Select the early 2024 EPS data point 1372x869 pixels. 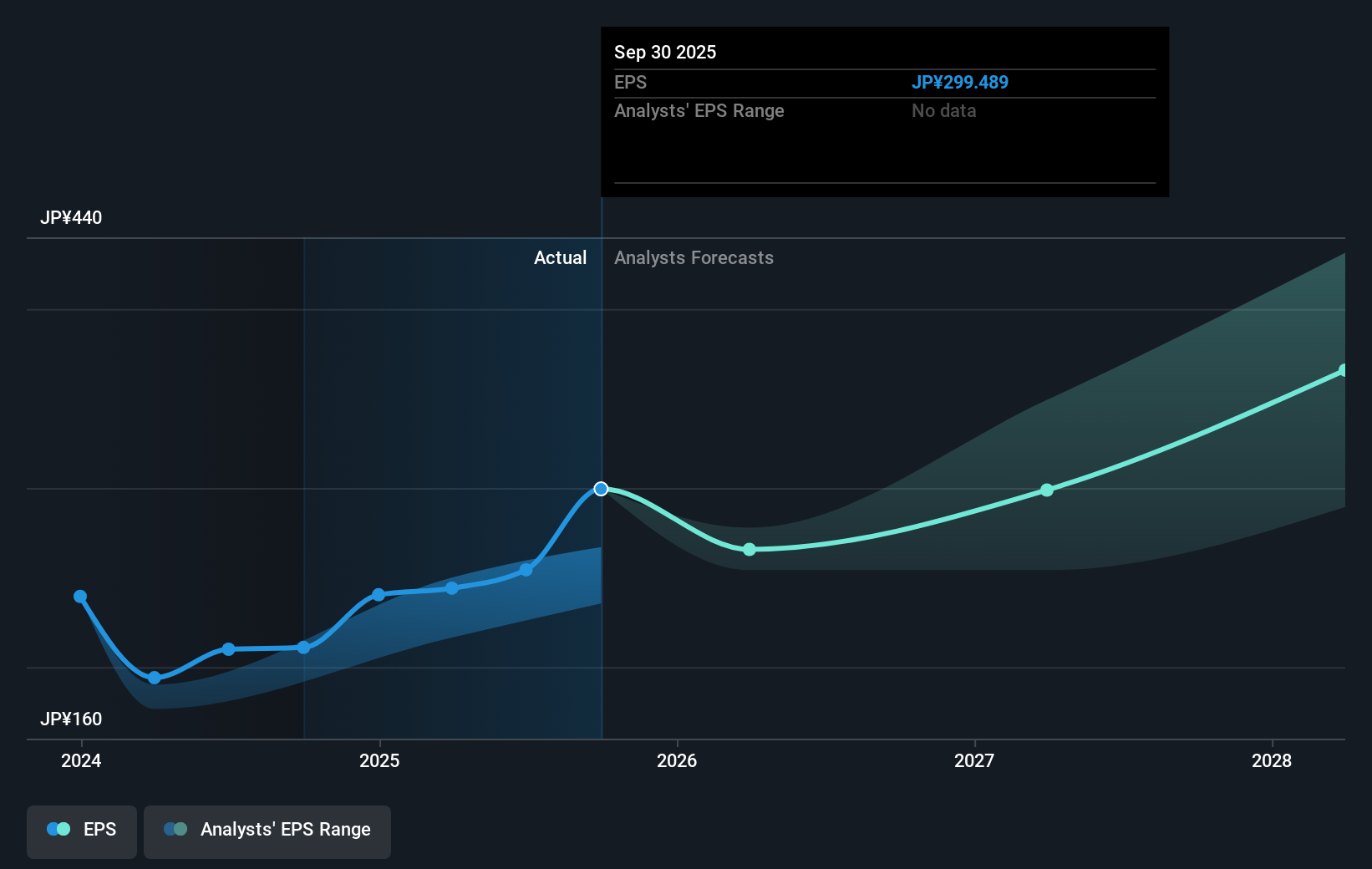(80, 597)
